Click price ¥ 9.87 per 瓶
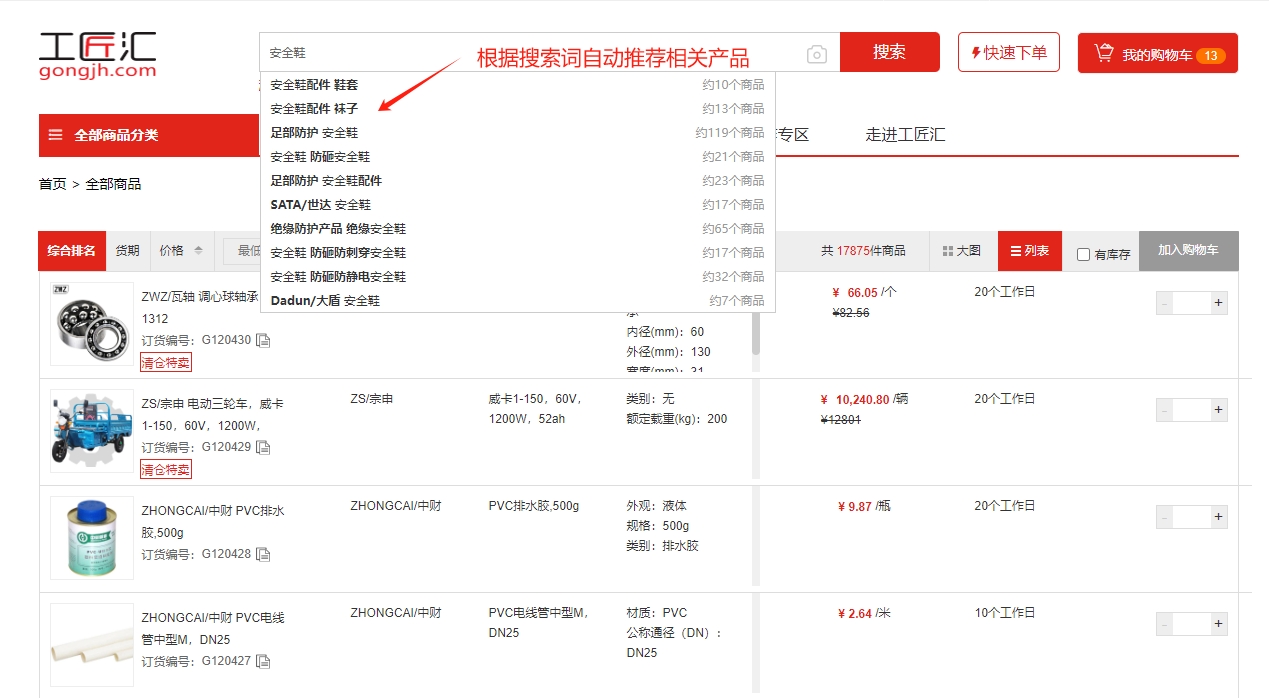1269x698 pixels. (x=855, y=506)
